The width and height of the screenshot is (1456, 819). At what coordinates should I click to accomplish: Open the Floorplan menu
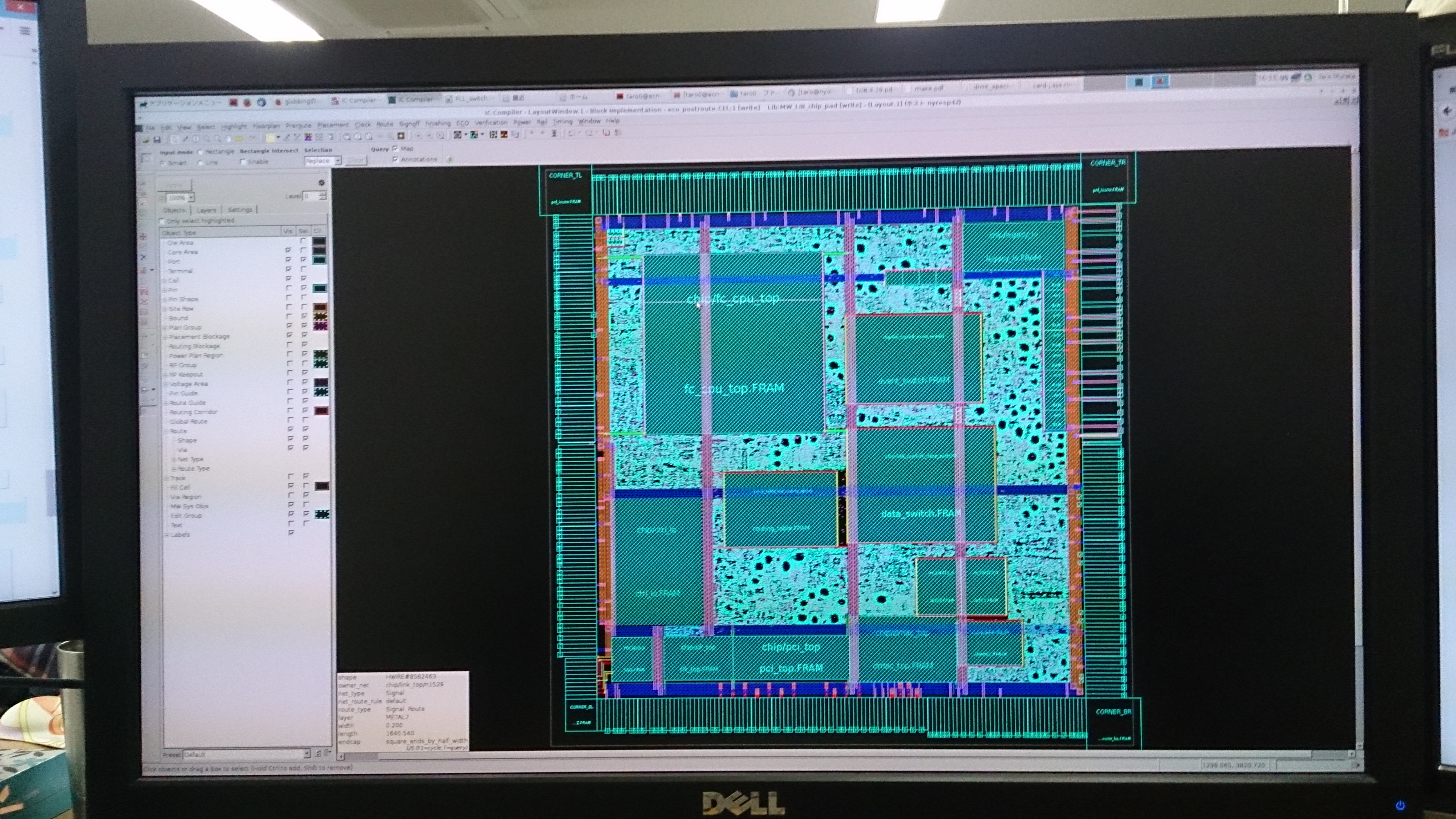[267, 126]
